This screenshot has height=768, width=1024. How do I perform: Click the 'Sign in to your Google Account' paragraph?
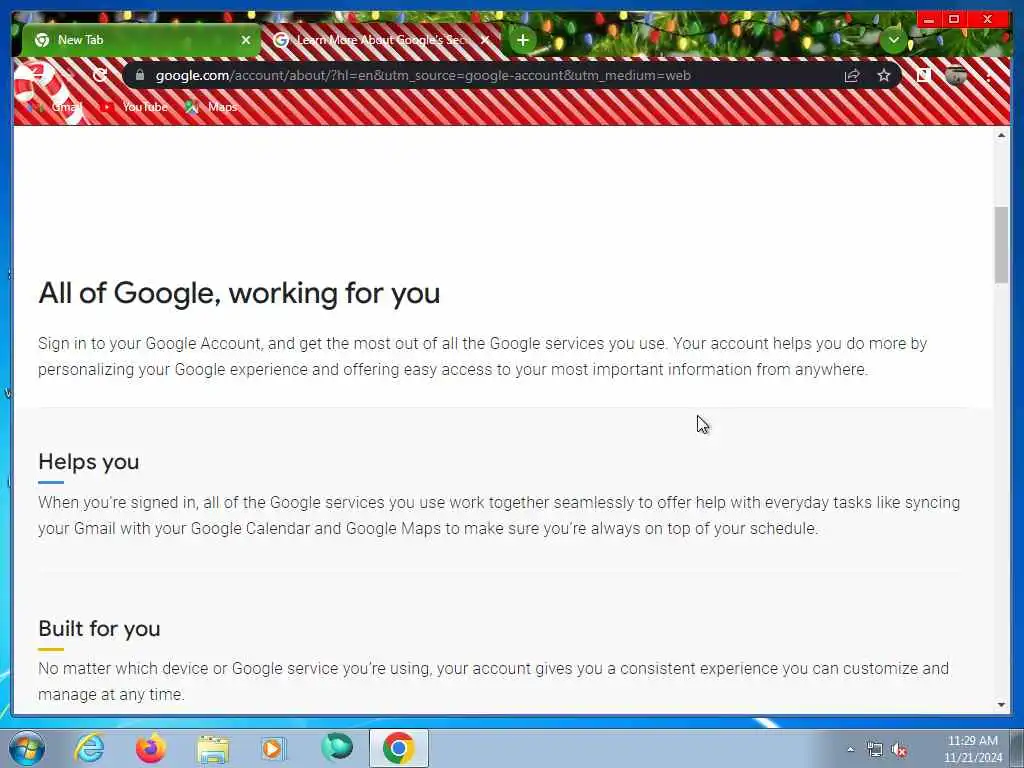pyautogui.click(x=483, y=357)
